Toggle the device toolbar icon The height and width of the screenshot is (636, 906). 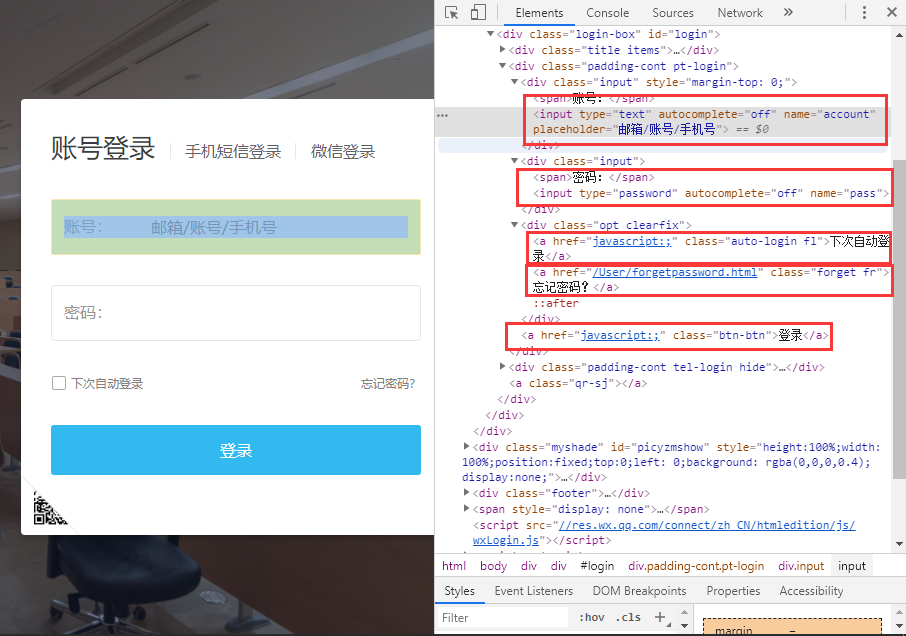point(478,13)
